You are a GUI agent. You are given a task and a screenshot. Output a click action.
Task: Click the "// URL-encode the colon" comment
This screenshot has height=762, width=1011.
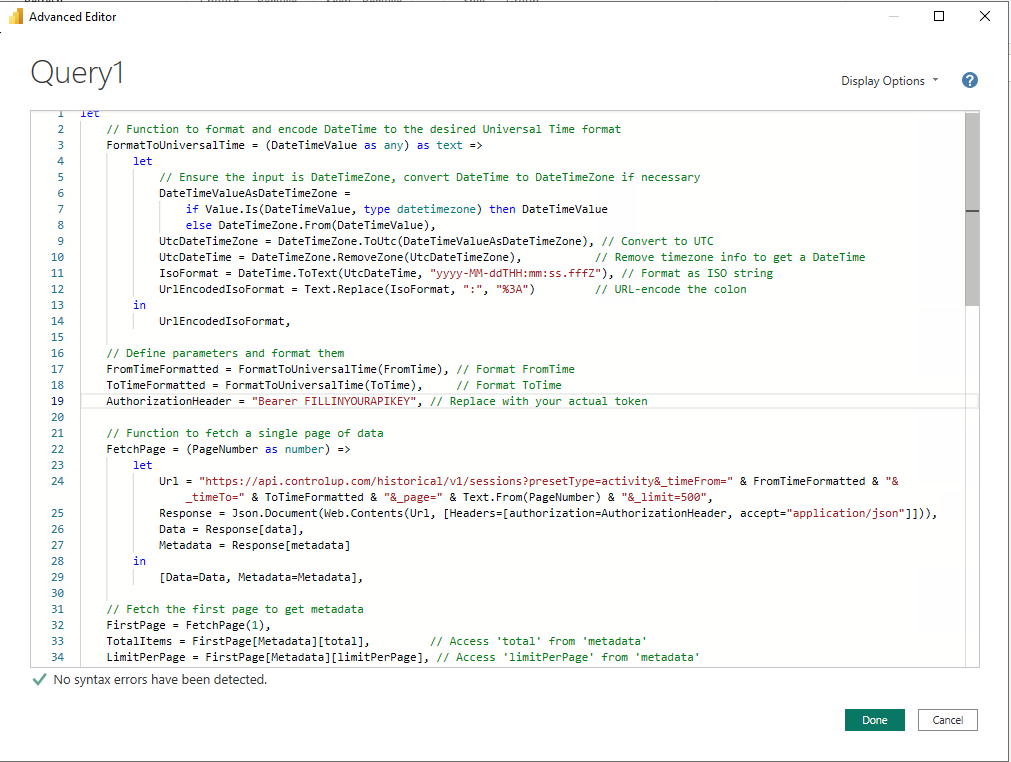click(671, 289)
